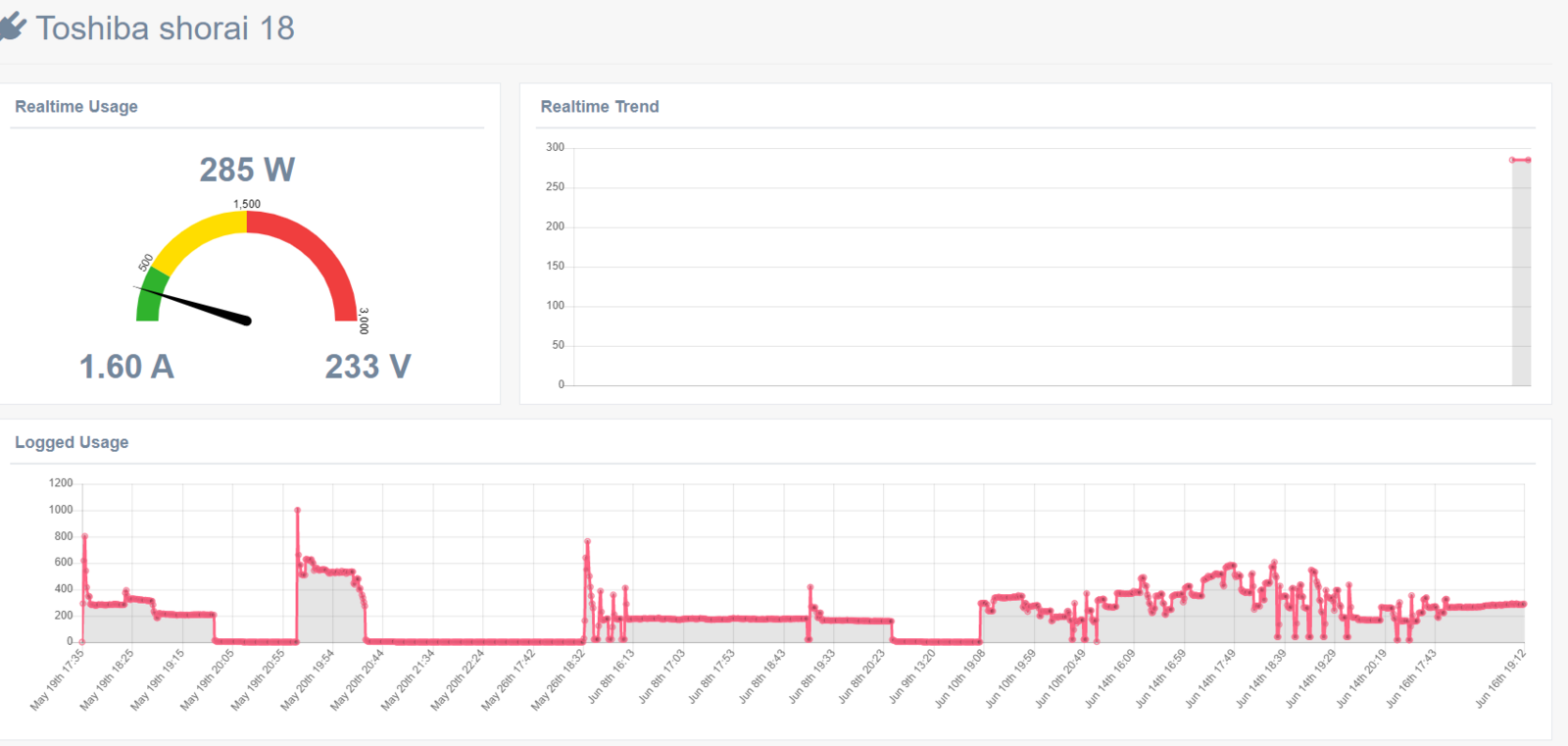1568x746 pixels.
Task: Click the latest data point in Realtime Trend
Action: click(1528, 160)
